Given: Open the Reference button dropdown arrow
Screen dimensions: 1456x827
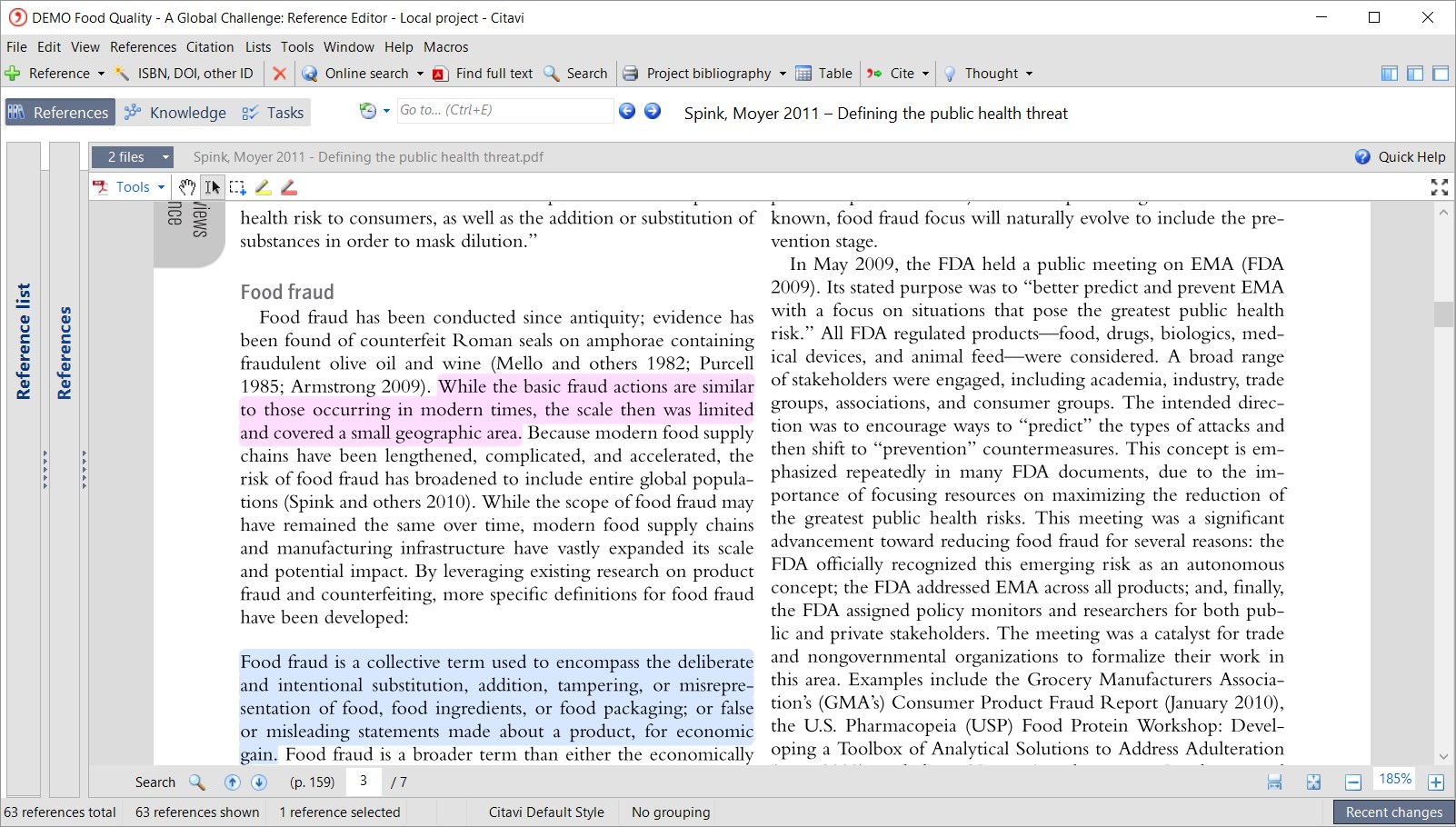Looking at the screenshot, I should coord(101,74).
